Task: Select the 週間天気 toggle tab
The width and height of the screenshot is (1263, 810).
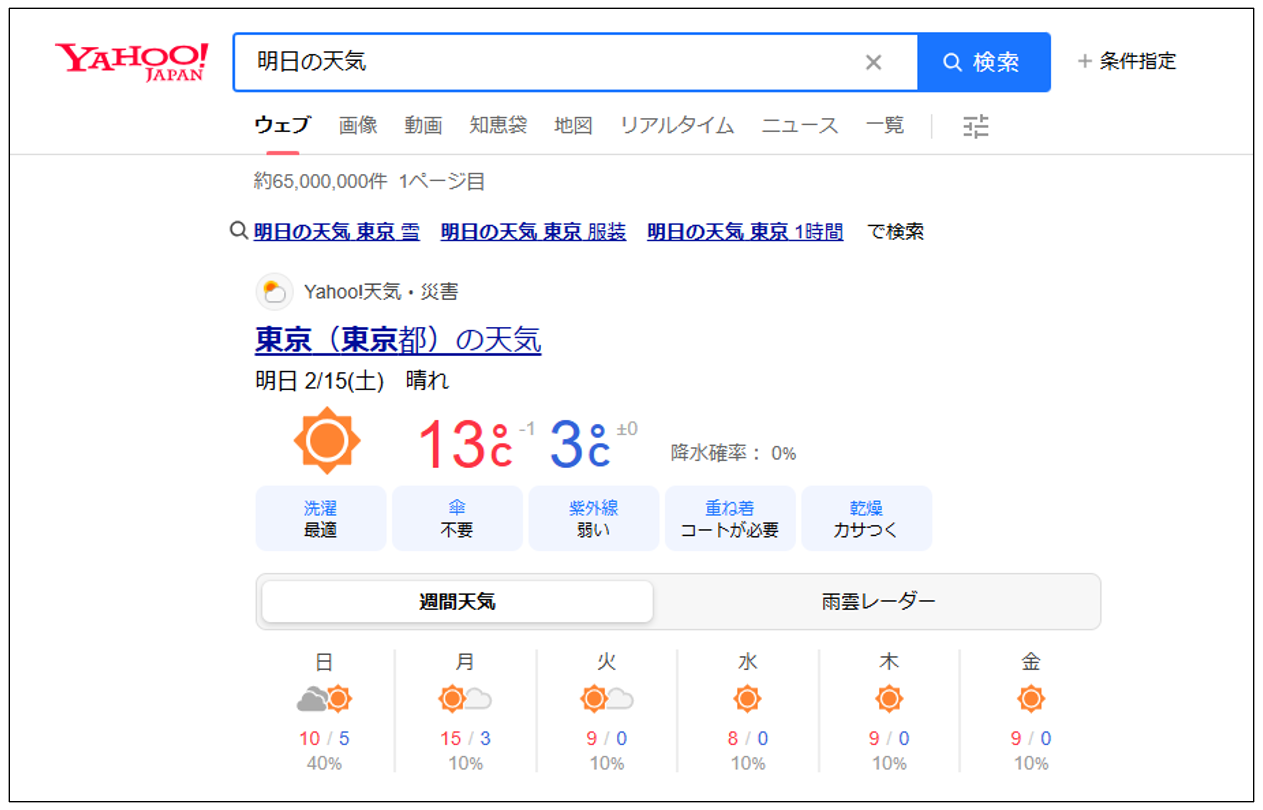Action: [457, 601]
